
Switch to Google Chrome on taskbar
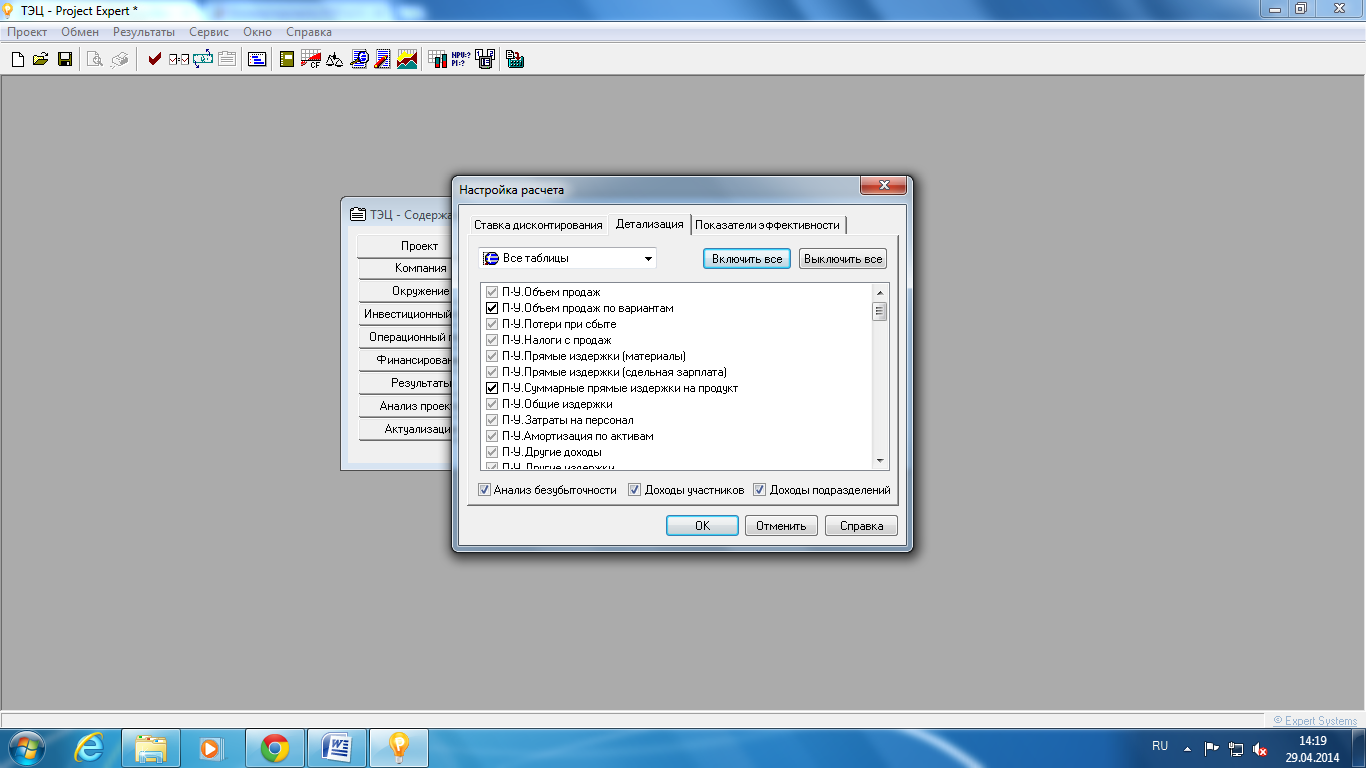(x=275, y=747)
